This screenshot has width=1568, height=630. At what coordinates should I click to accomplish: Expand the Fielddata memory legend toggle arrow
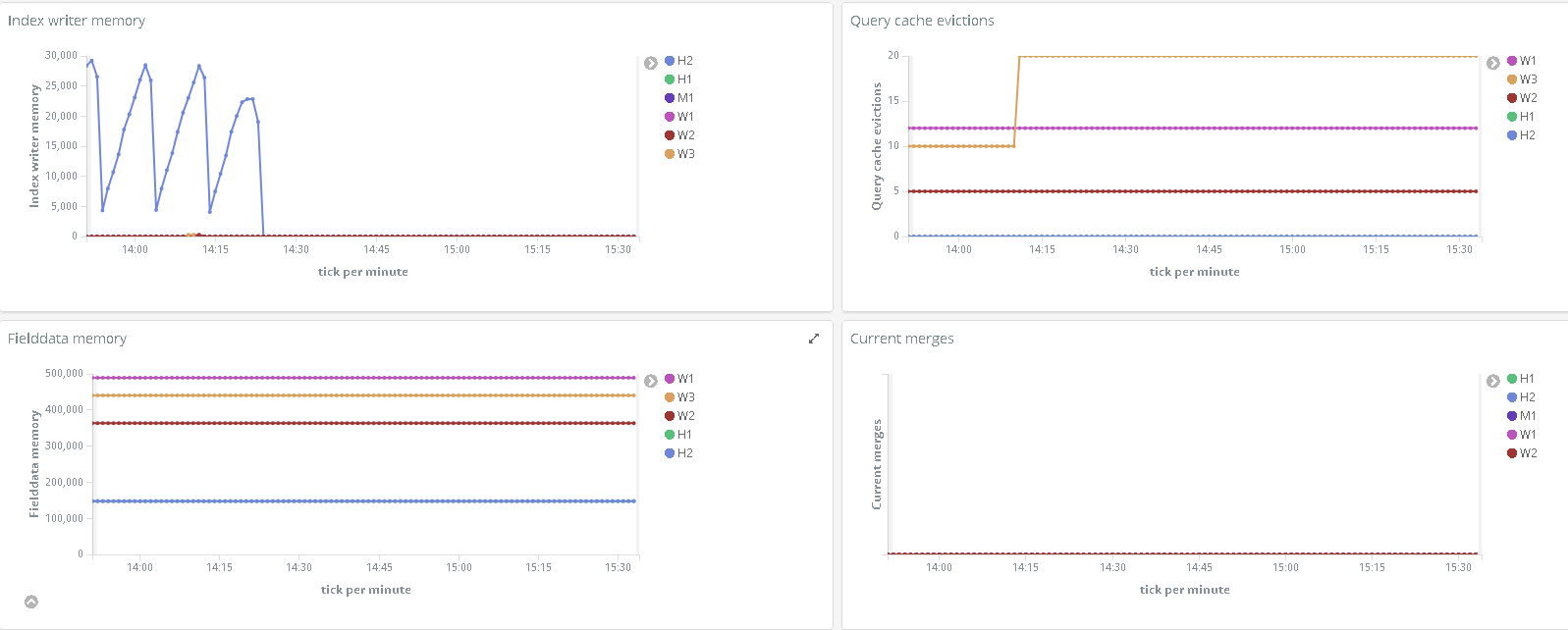coord(651,381)
